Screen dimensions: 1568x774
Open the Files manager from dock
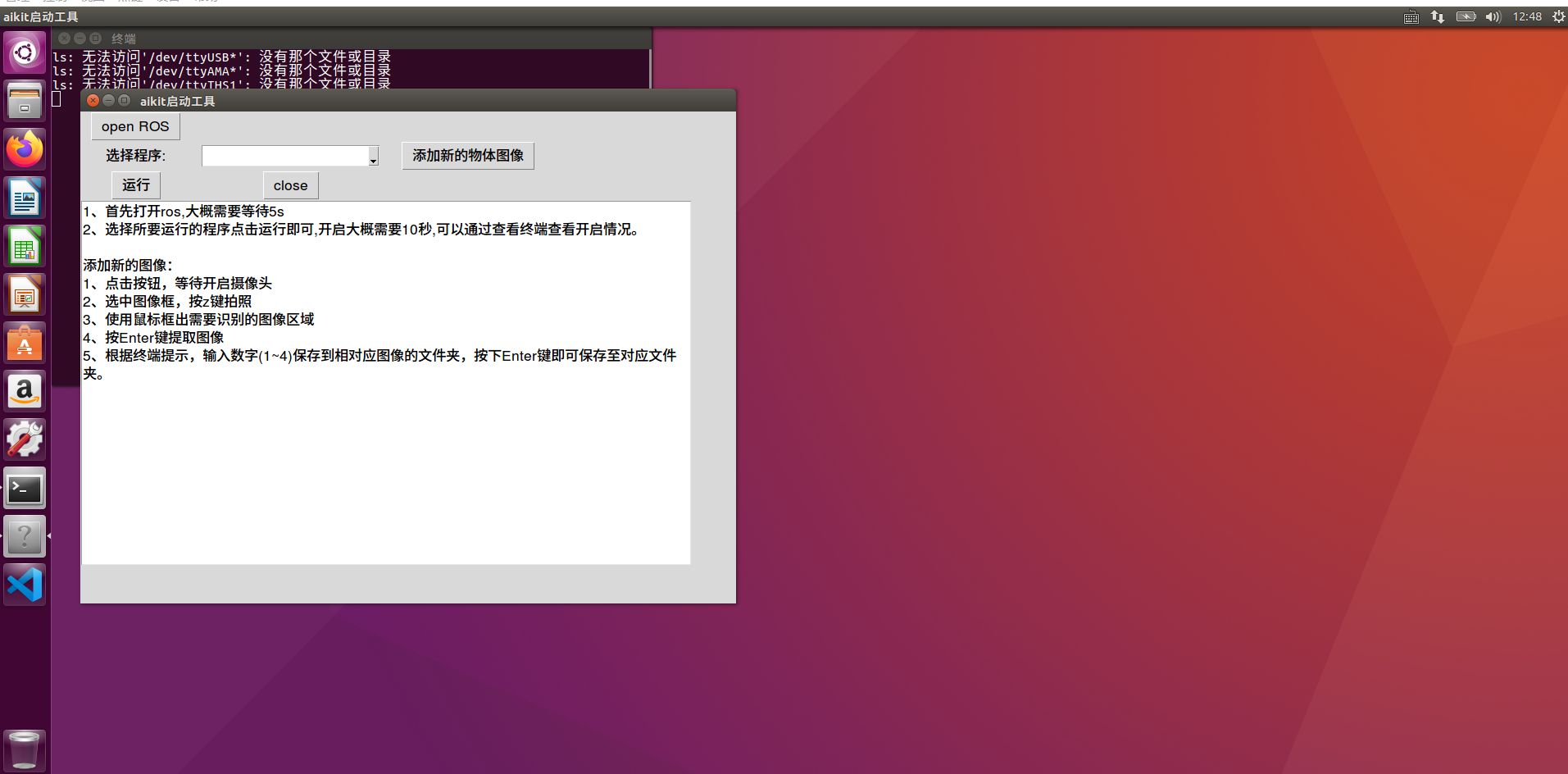point(25,102)
